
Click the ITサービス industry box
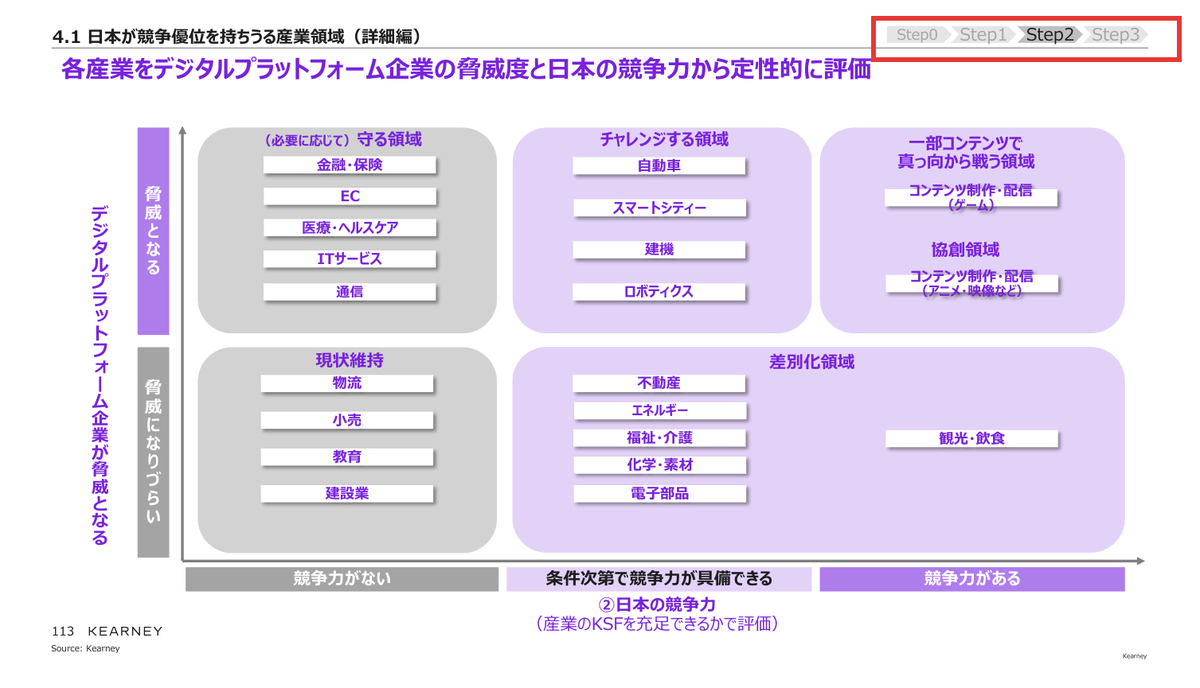[x=350, y=259]
